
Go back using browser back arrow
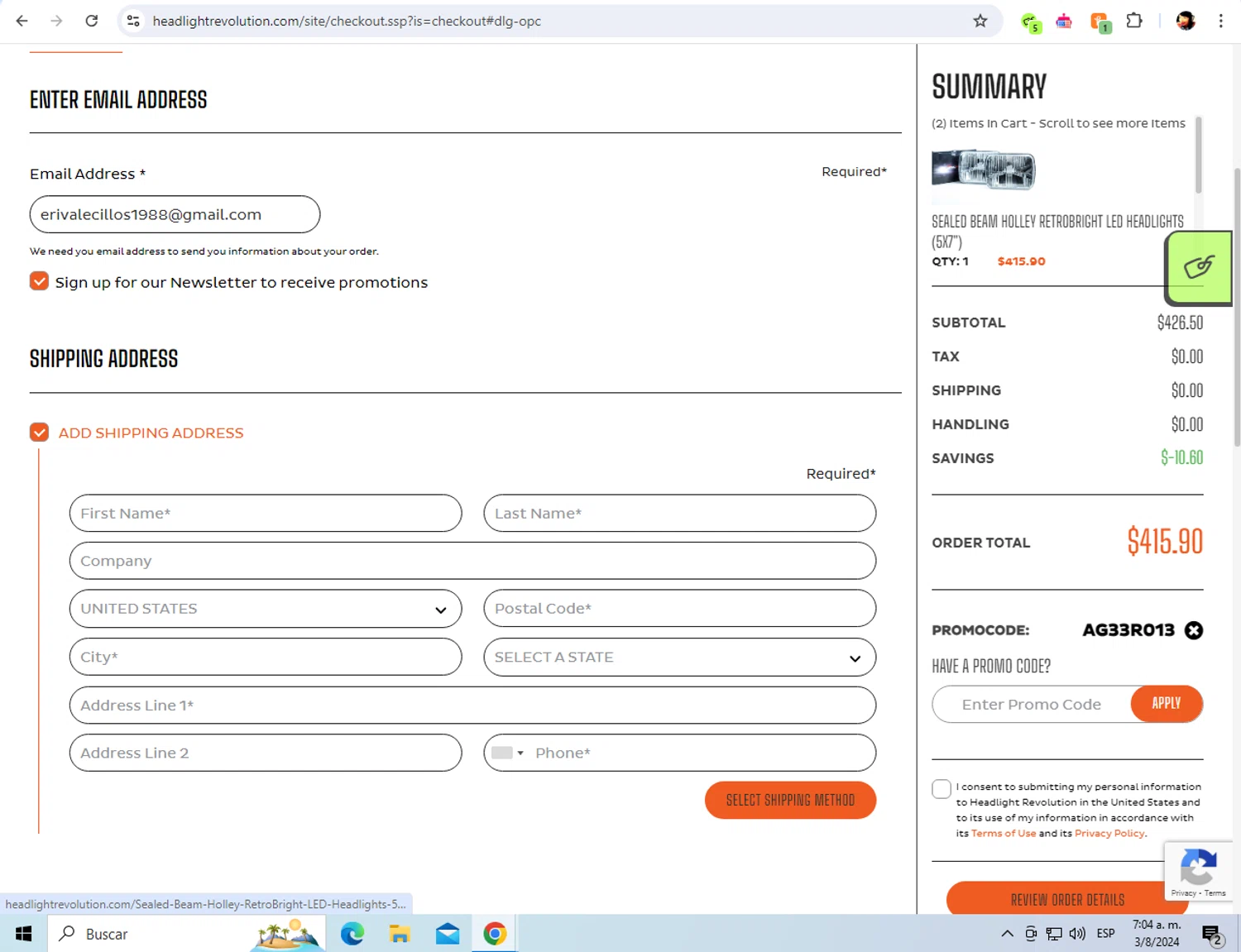point(22,21)
